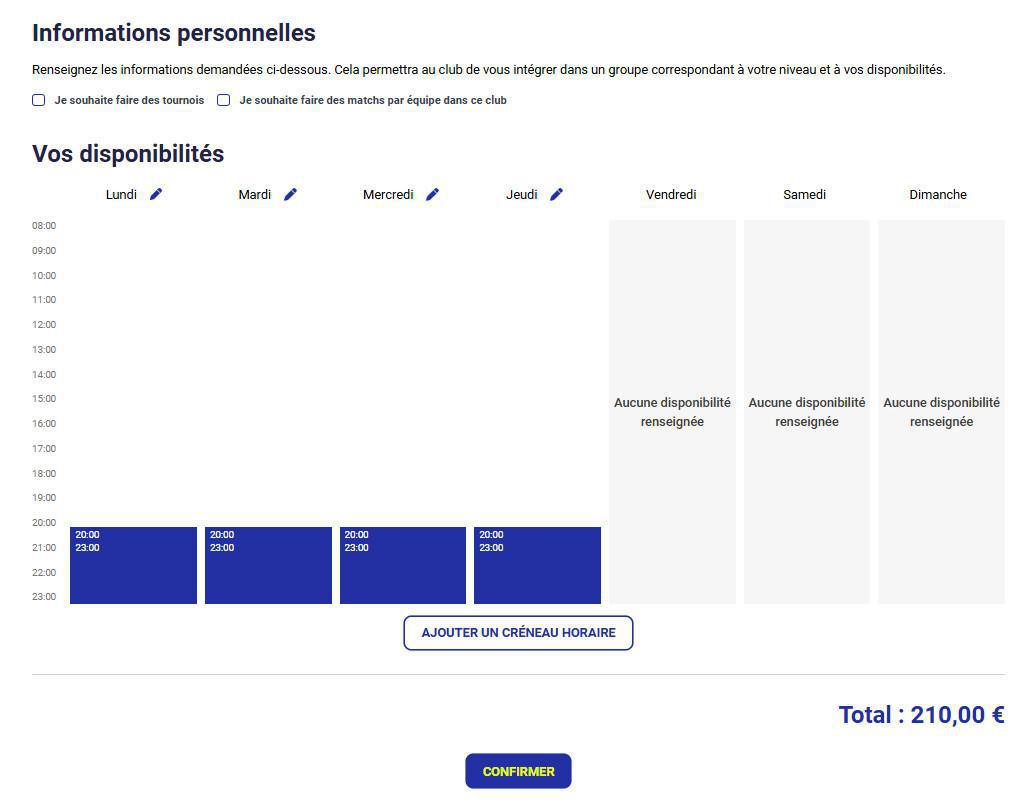1031x805 pixels.
Task: Tick the team matches checkbox
Action: pos(224,100)
